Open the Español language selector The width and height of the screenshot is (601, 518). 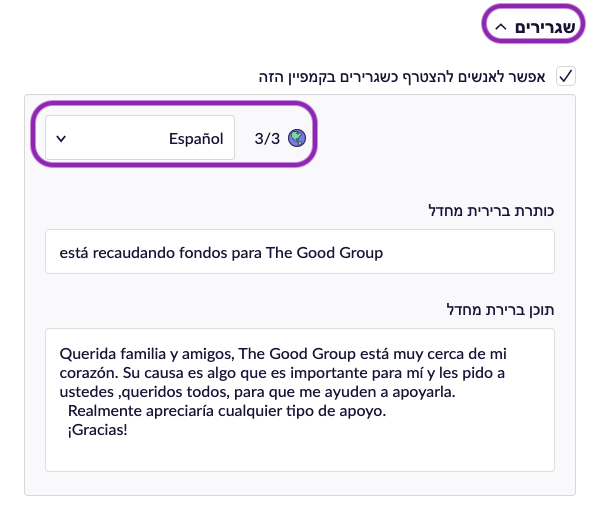pyautogui.click(x=140, y=138)
